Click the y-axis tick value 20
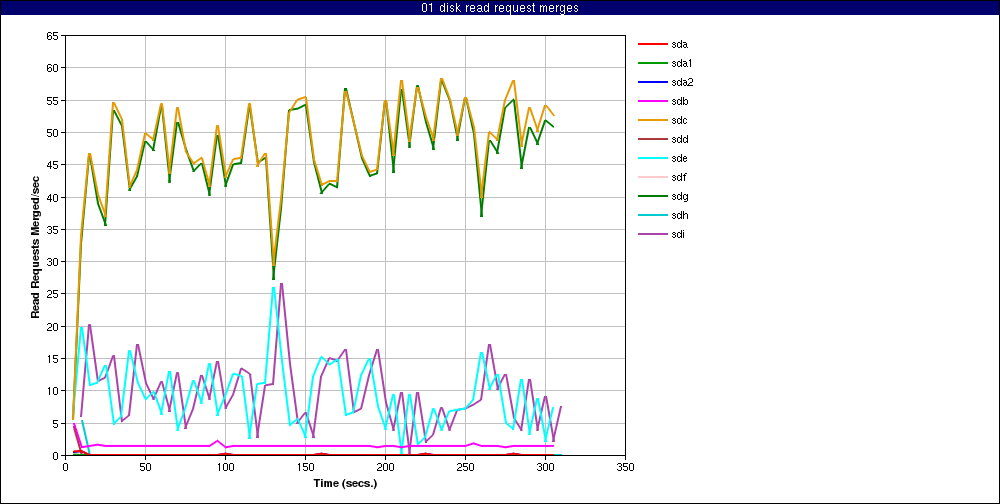 point(53,327)
